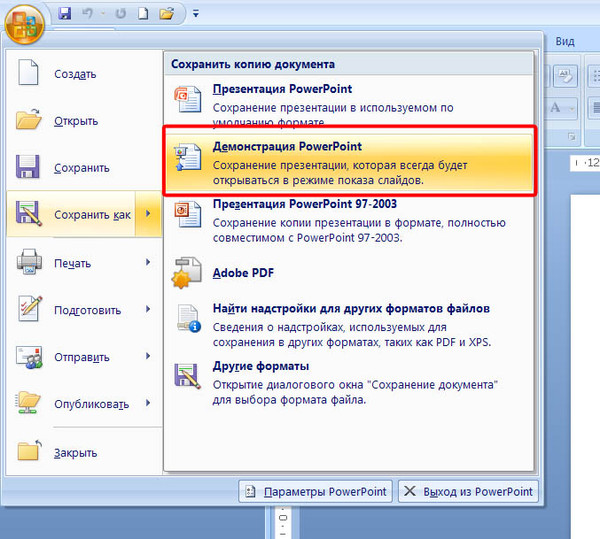Click the Презентация PowerPoint file icon
Screen dimensions: 600x539
coord(188,99)
